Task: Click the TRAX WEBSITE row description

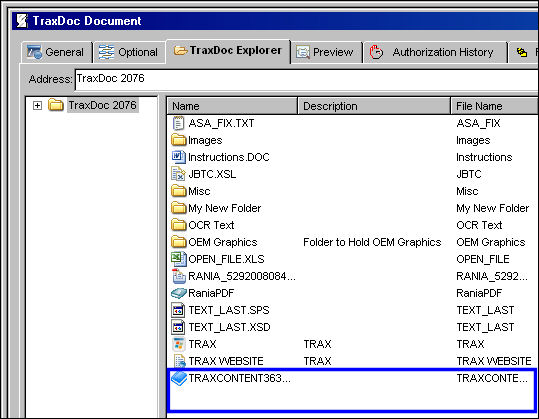Action: (x=317, y=361)
